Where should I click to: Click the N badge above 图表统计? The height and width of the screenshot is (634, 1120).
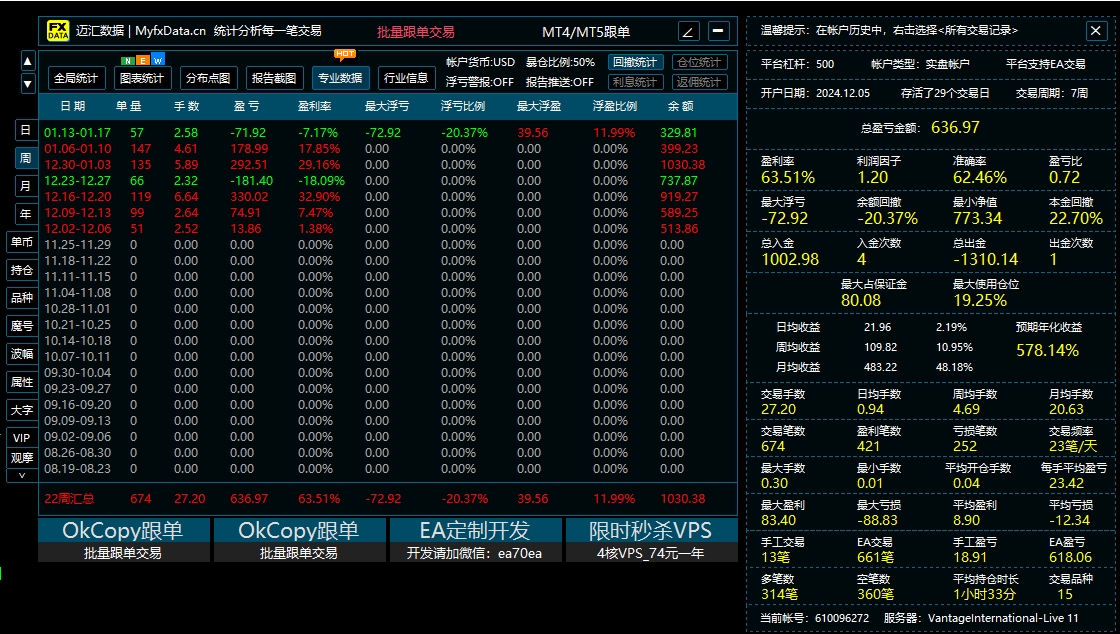point(127,60)
